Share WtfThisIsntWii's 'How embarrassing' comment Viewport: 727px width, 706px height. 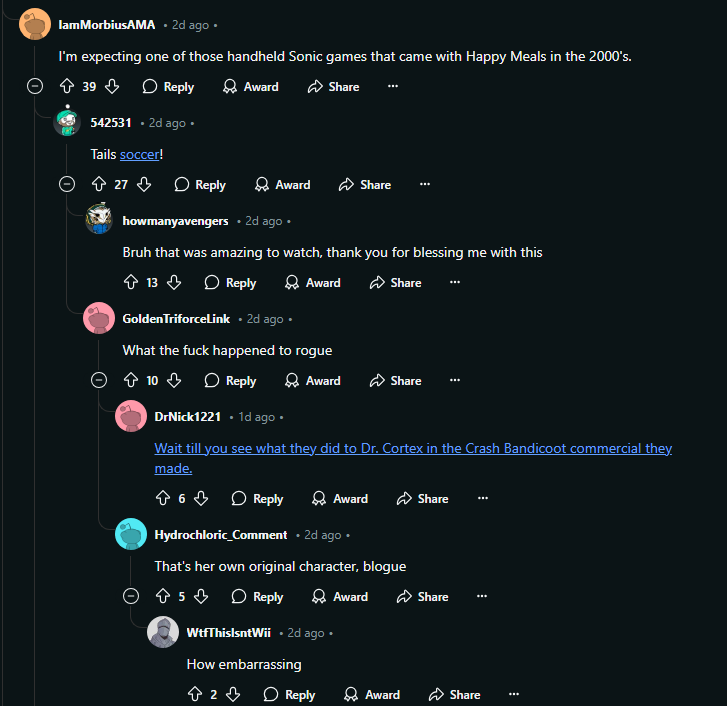[x=454, y=695]
